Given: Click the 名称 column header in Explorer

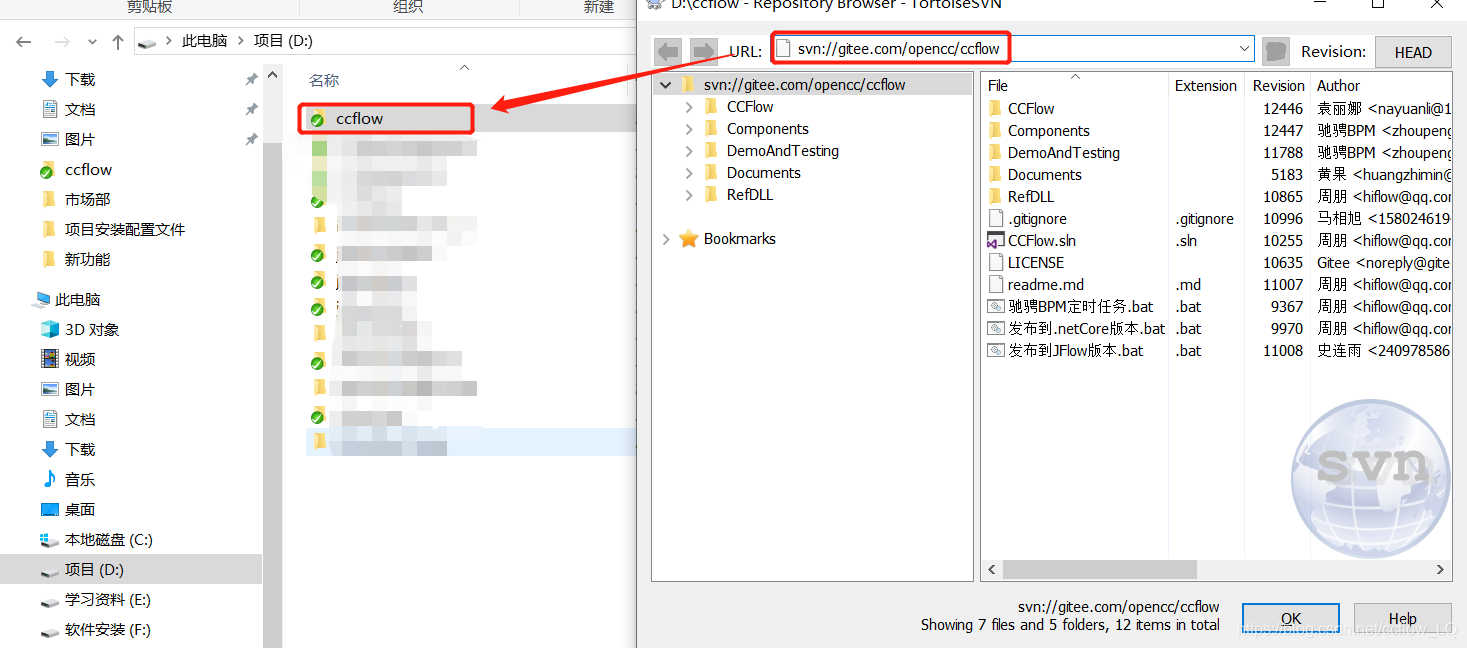Looking at the screenshot, I should (324, 80).
